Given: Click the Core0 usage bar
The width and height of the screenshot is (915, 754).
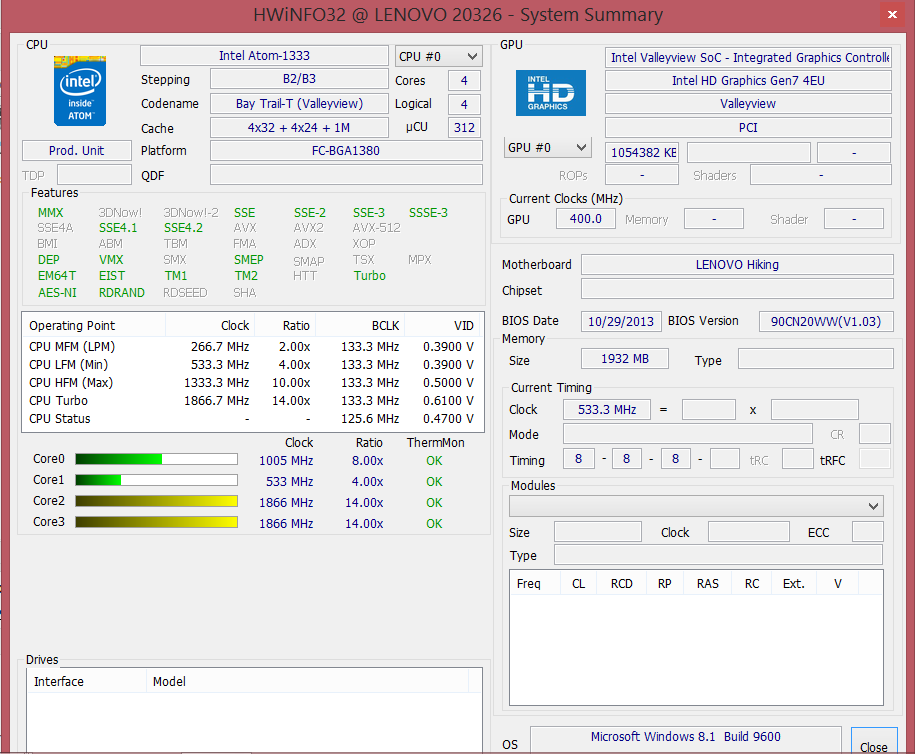Looking at the screenshot, I should pos(156,459).
